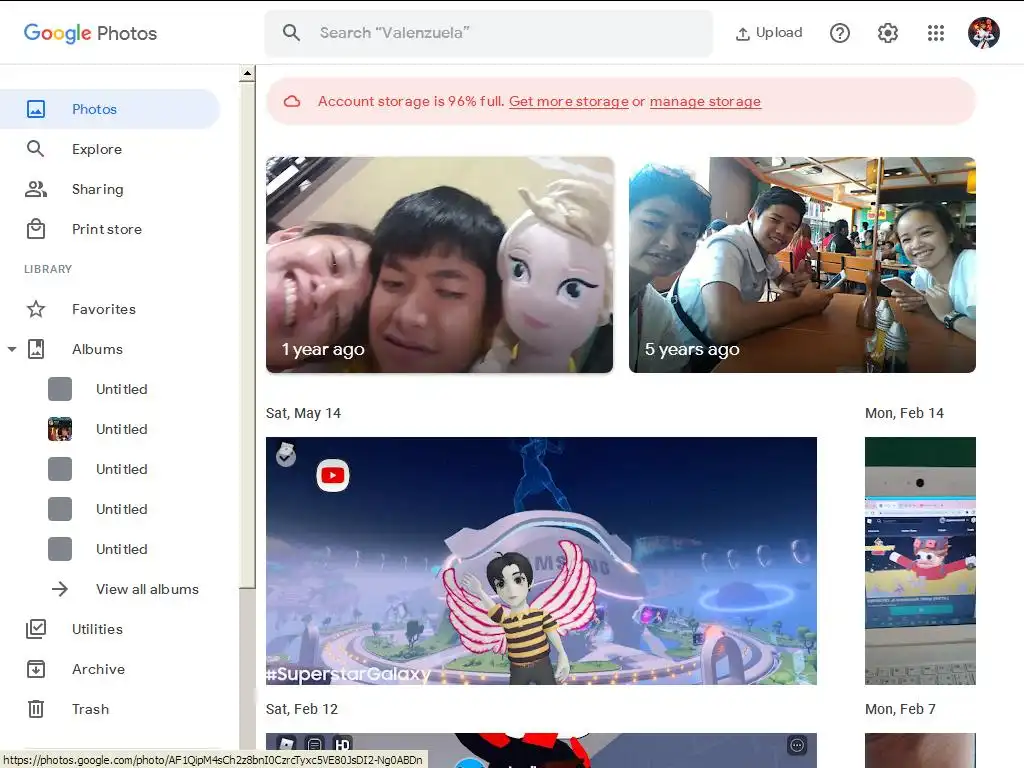
Task: Open Favorites in the library
Action: point(110,309)
